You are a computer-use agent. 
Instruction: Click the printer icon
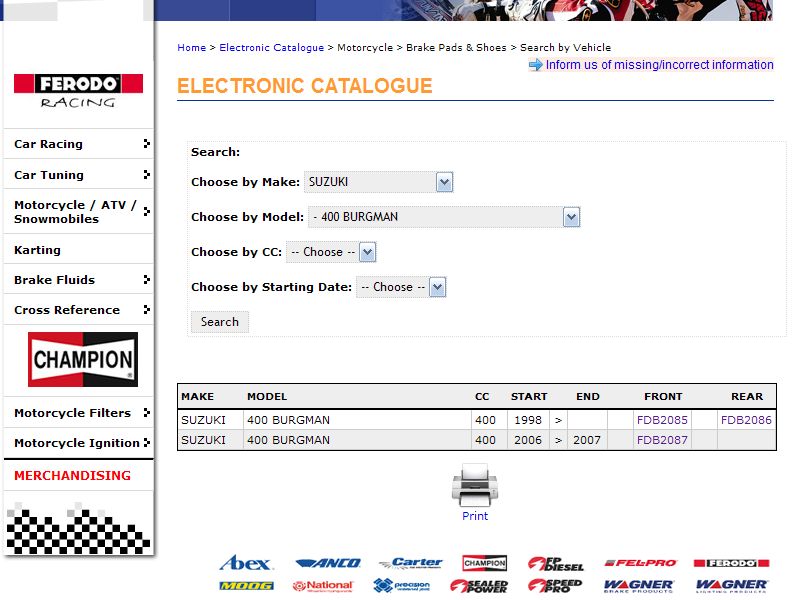coord(474,485)
